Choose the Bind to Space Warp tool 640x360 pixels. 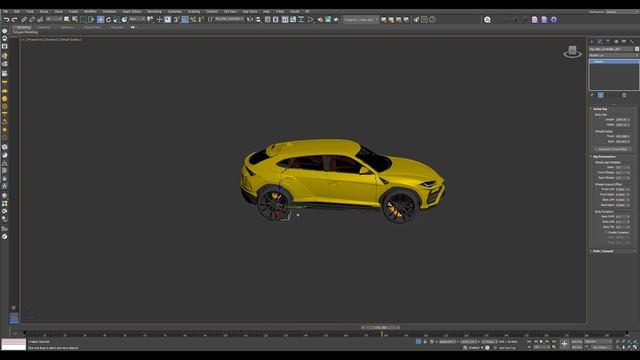(40, 20)
